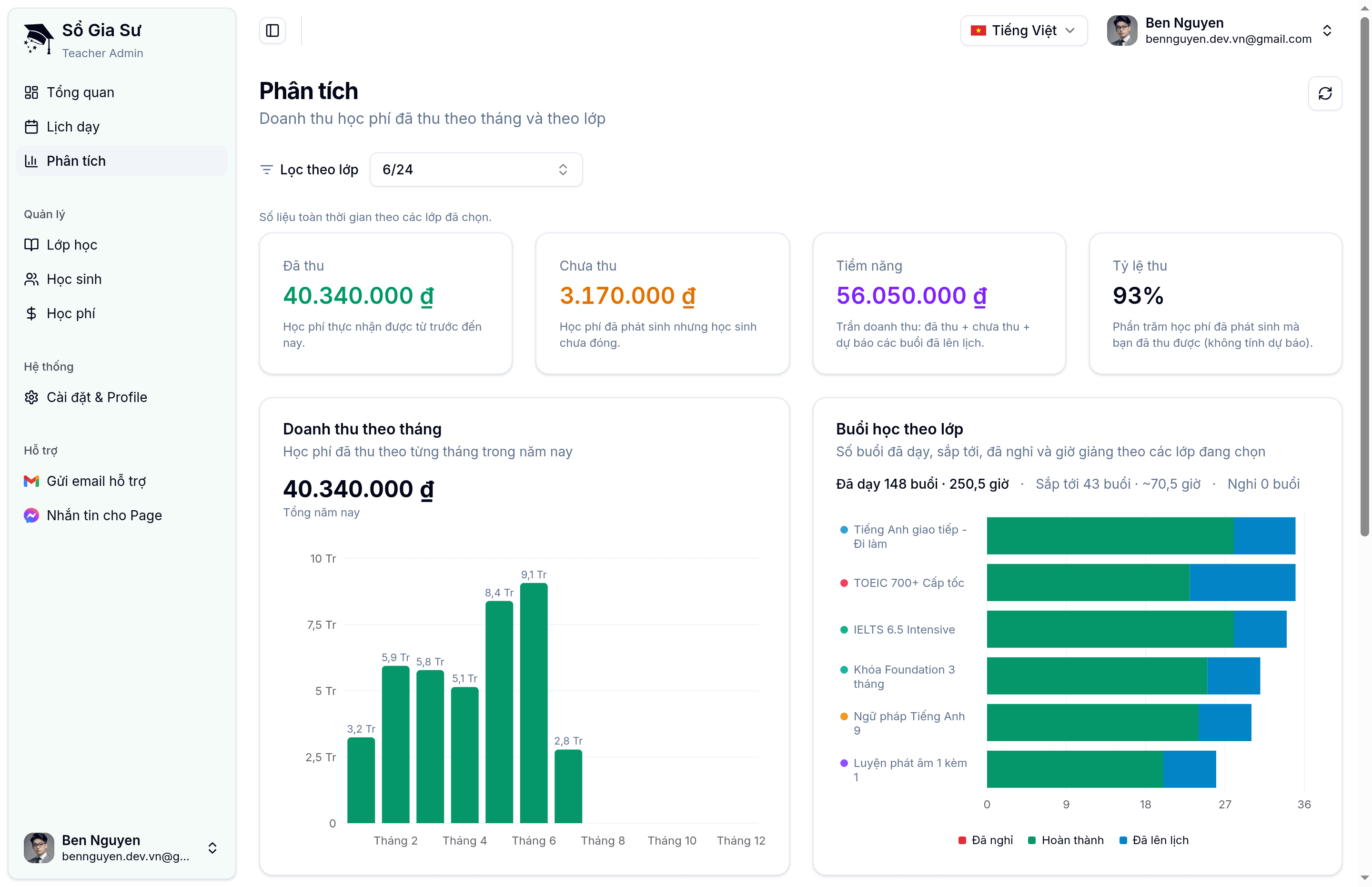Click the Phân tích bar chart icon
The image size is (1372, 887).
tap(31, 161)
